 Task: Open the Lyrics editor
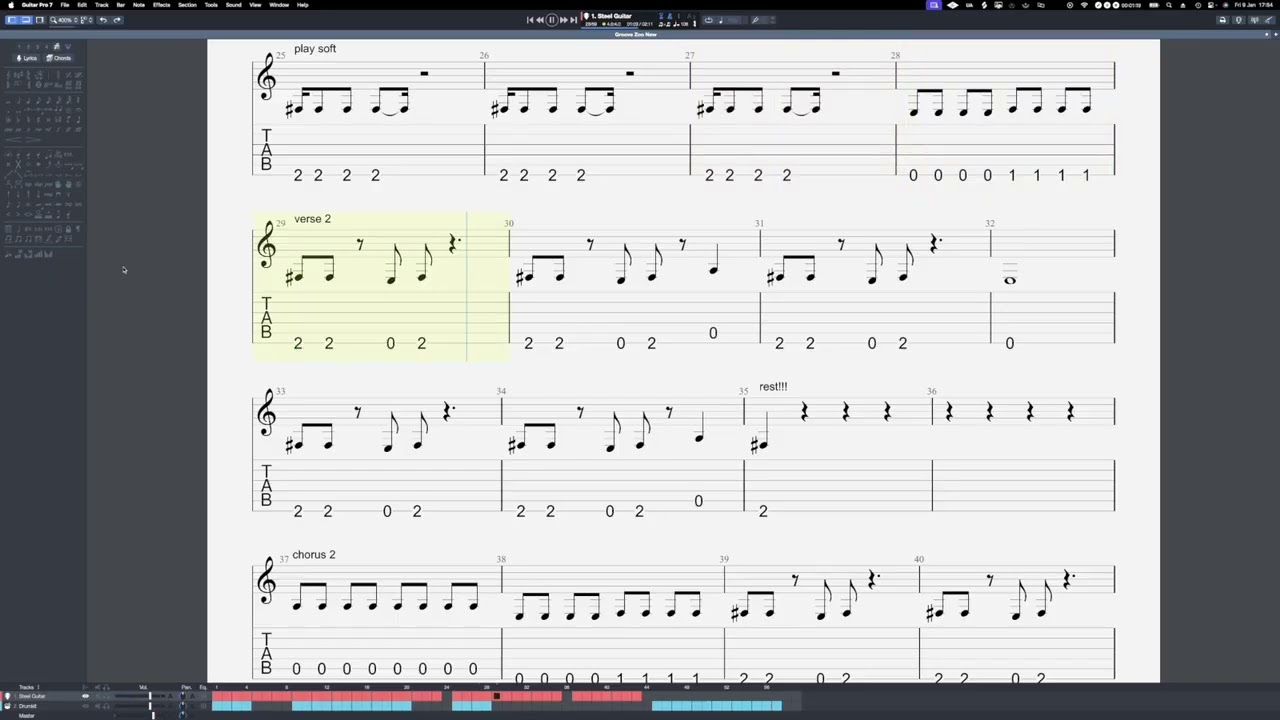27,58
